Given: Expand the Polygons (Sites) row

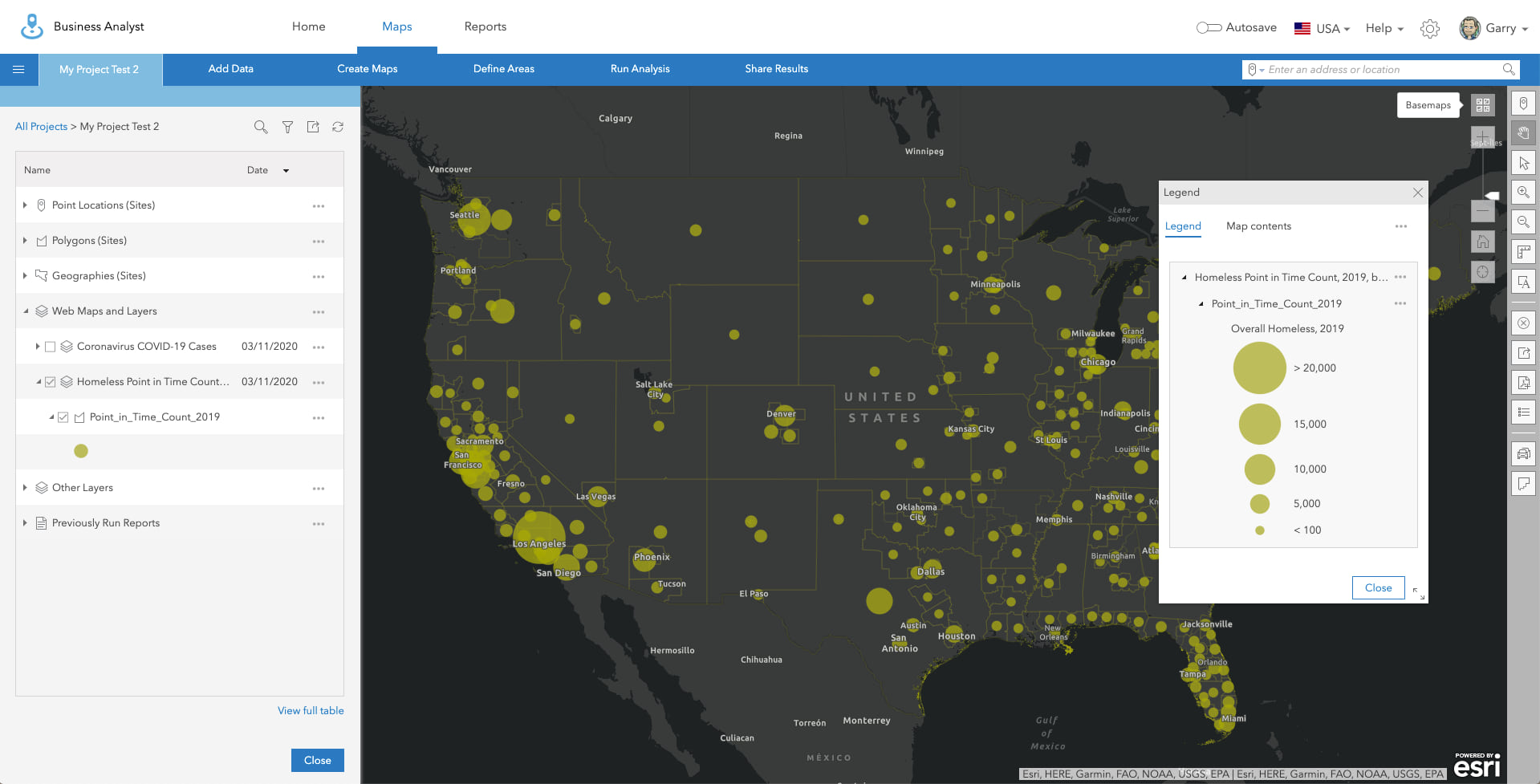Looking at the screenshot, I should [x=25, y=241].
